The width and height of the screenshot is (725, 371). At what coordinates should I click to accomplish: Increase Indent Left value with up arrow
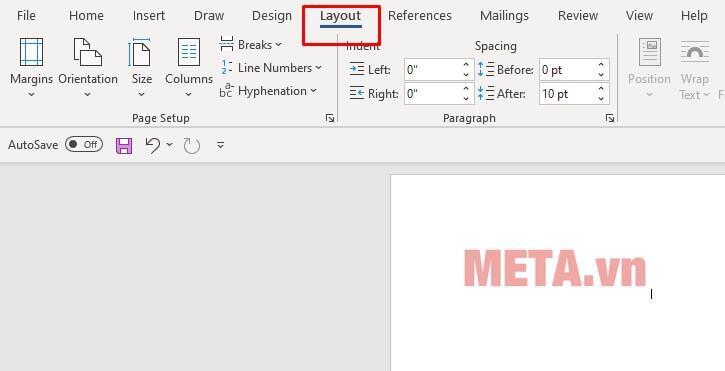(466, 65)
